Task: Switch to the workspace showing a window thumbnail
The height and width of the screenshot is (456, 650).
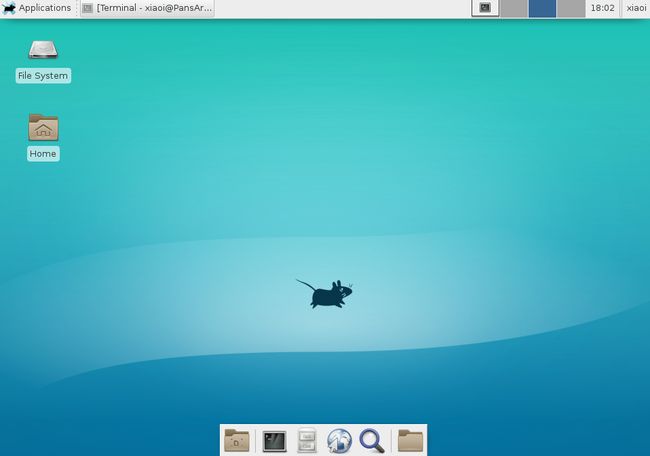Action: [x=485, y=8]
